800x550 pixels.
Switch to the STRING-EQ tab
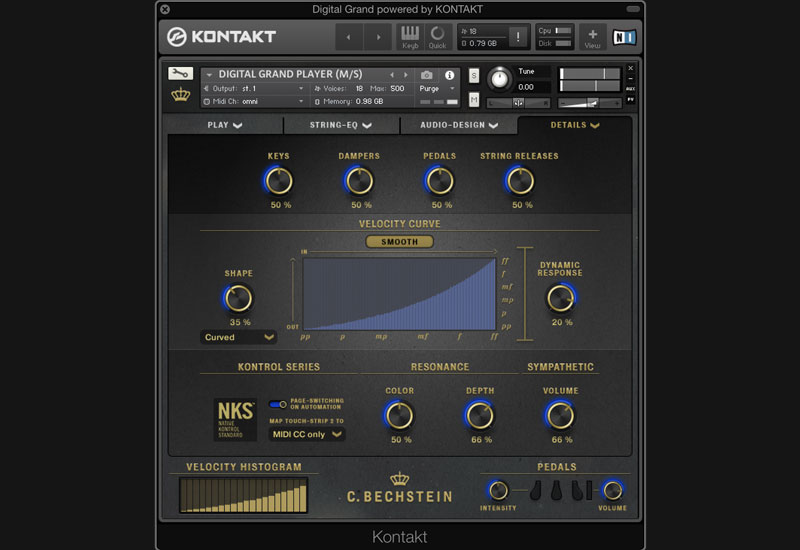340,125
